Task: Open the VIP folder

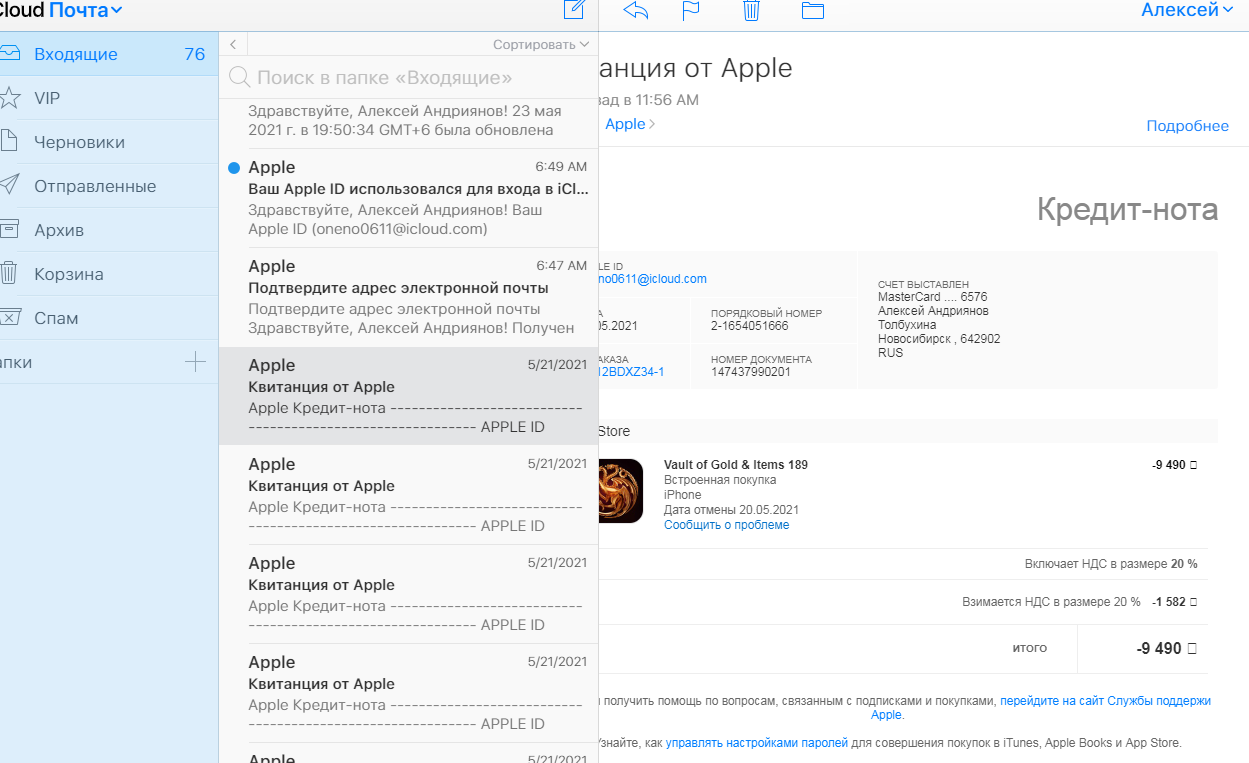Action: pos(109,98)
